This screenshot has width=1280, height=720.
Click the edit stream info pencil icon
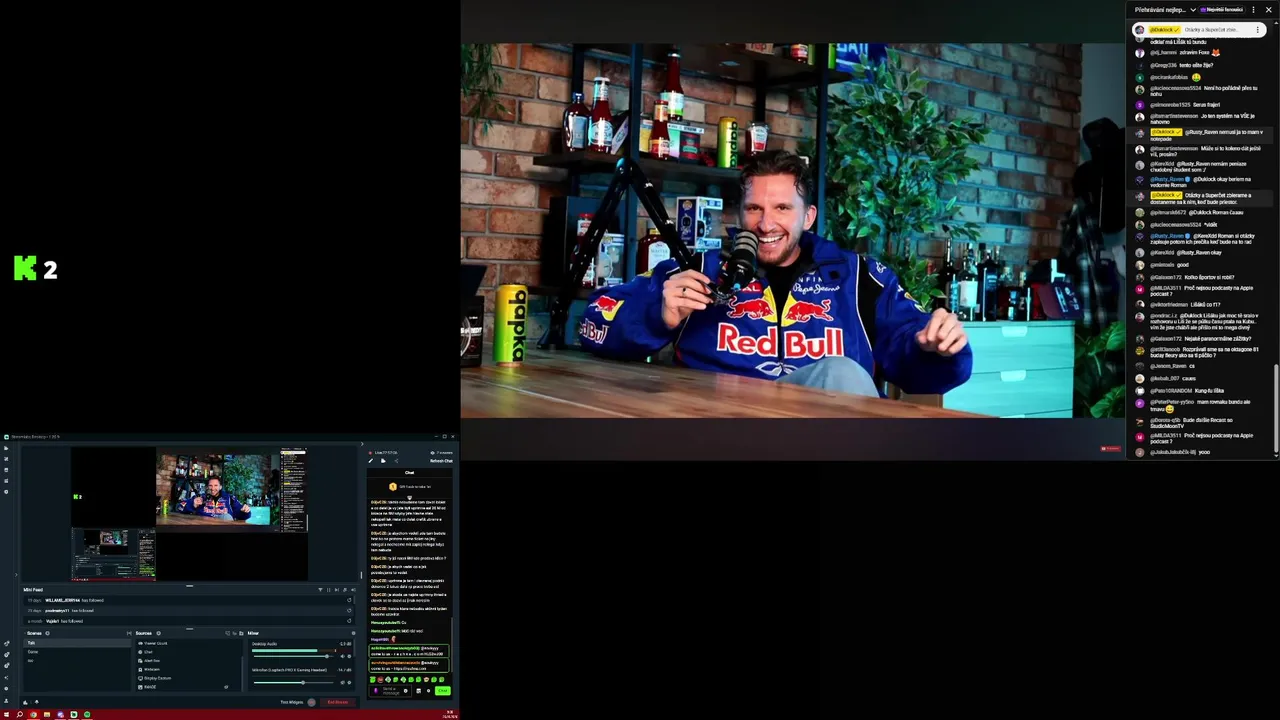click(371, 461)
